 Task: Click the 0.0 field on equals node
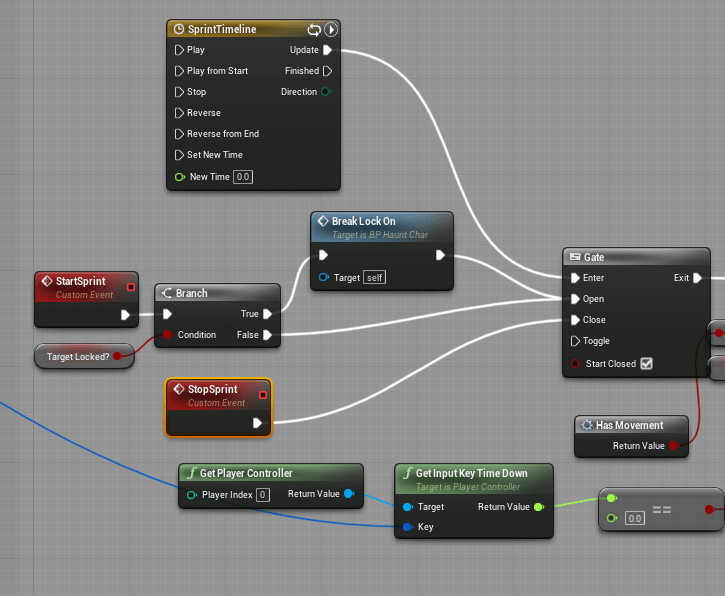[x=634, y=518]
